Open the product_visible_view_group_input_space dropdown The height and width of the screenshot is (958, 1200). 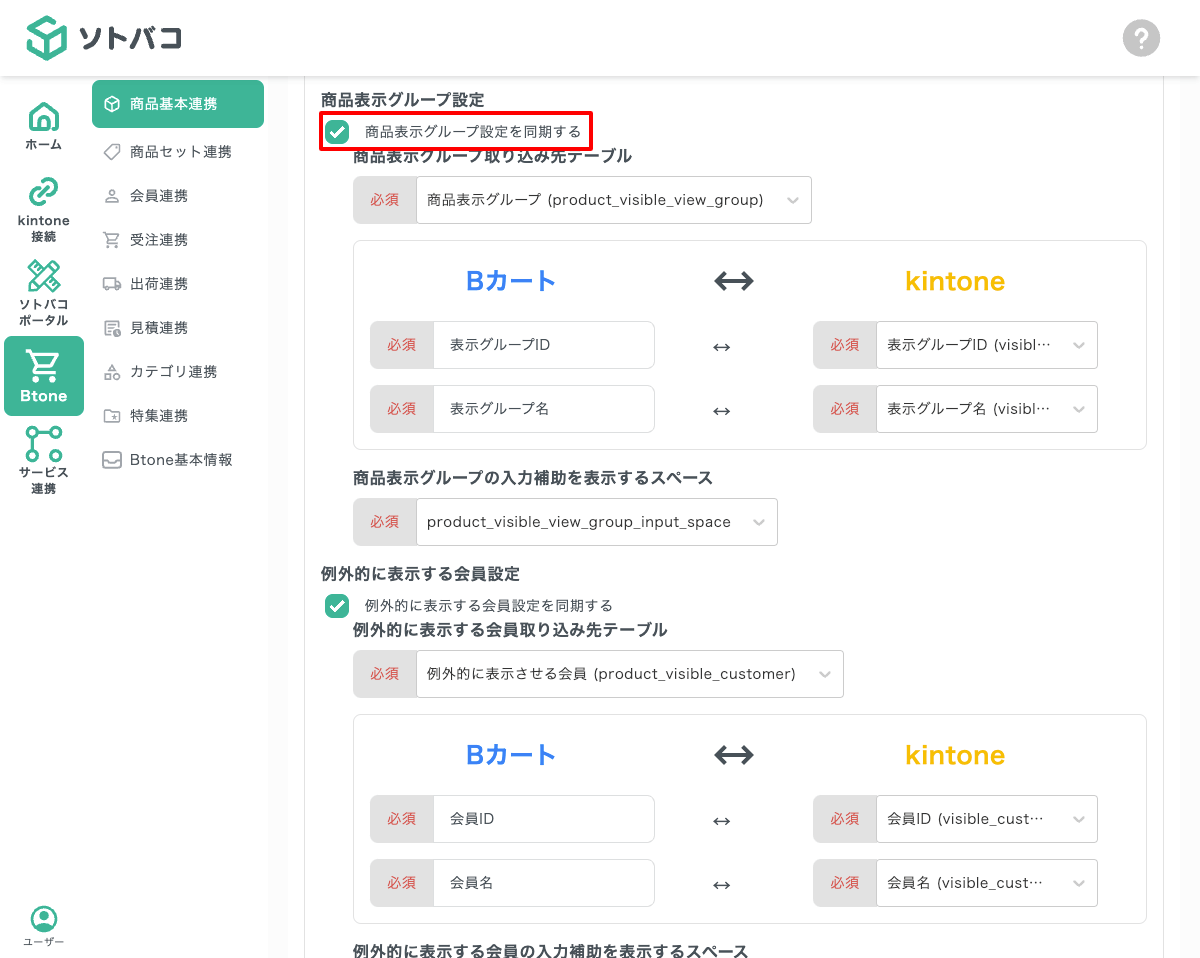click(597, 521)
